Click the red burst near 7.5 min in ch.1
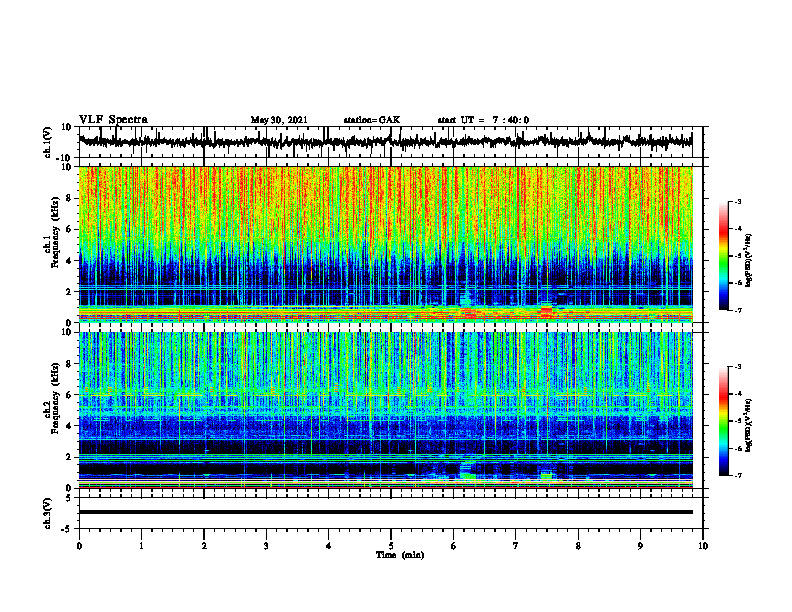 coord(547,311)
